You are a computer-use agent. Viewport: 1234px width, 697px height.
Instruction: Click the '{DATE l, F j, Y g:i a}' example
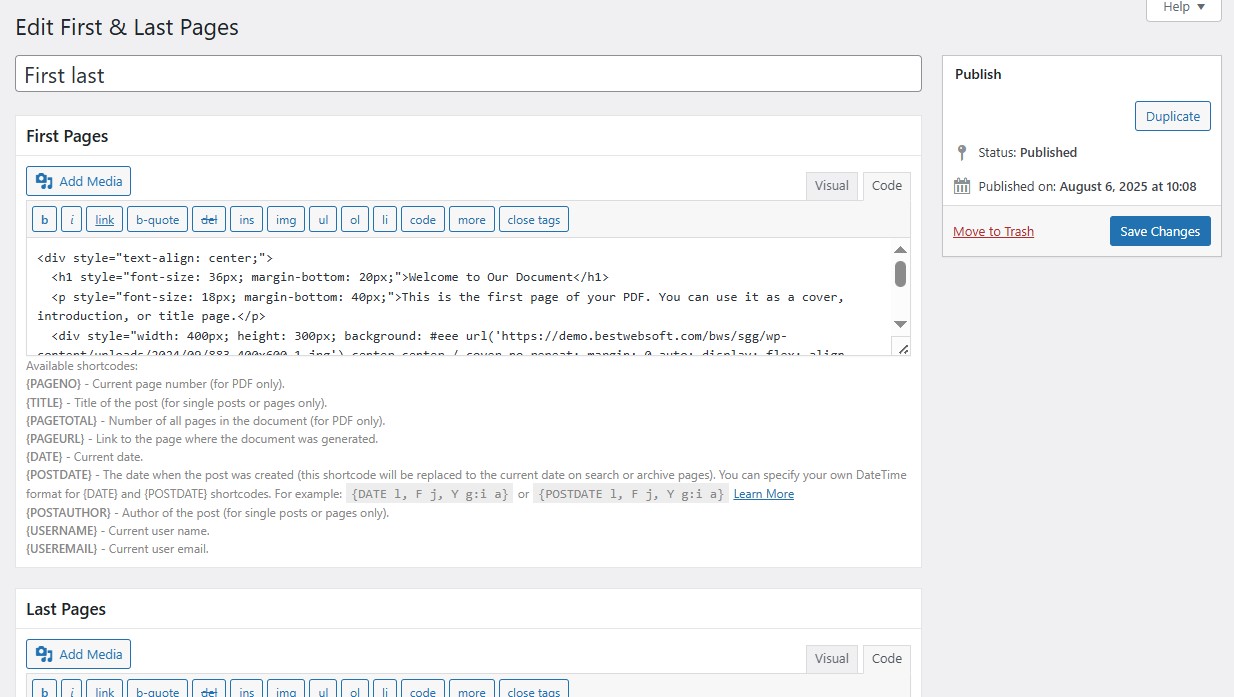(430, 494)
